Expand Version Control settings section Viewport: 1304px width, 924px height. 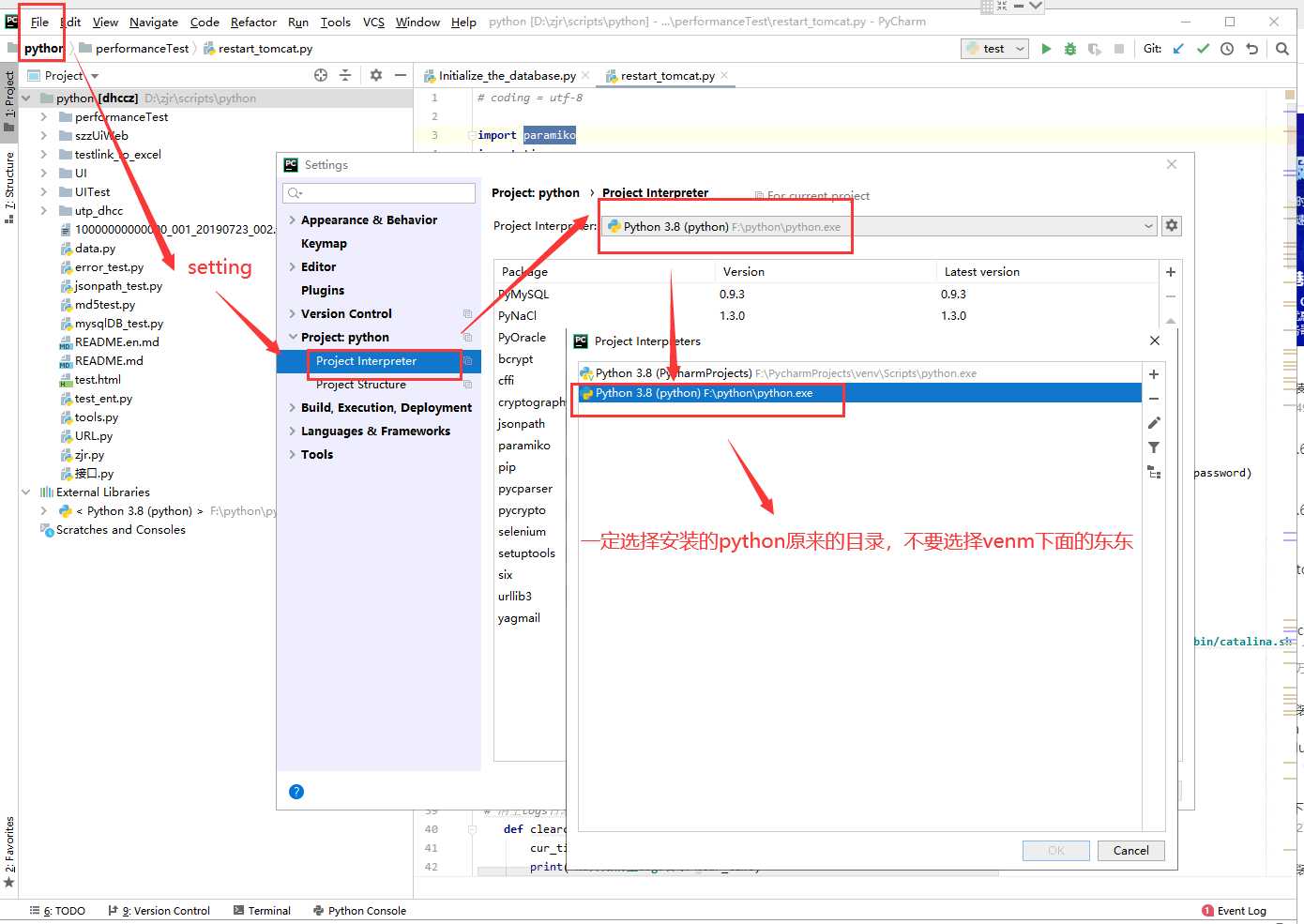point(293,314)
